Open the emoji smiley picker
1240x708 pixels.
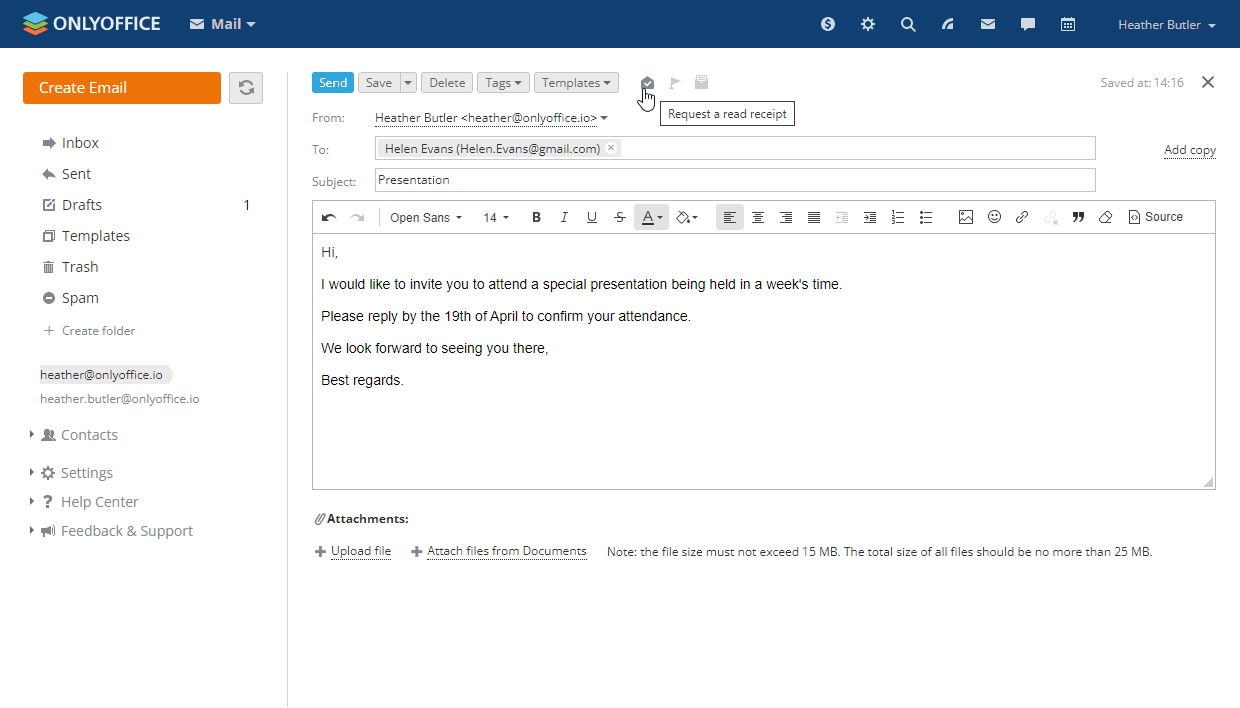994,217
